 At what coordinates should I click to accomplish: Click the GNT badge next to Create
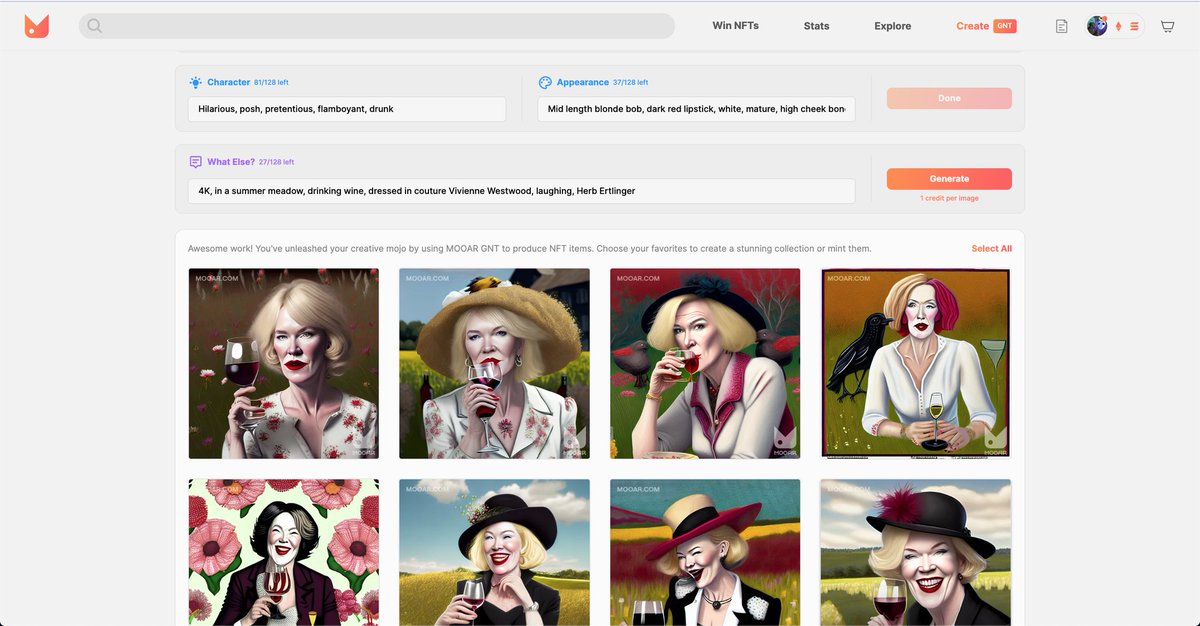click(x=1005, y=26)
